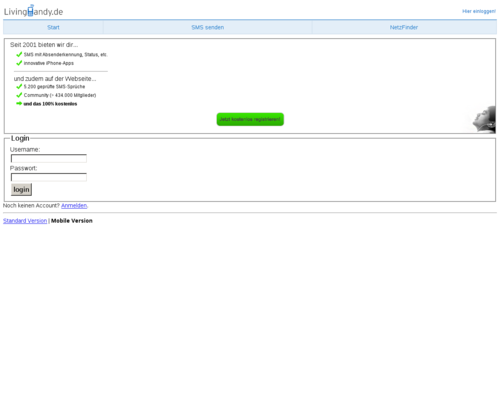
Task: Open the SMS senden tab
Action: 208,27
